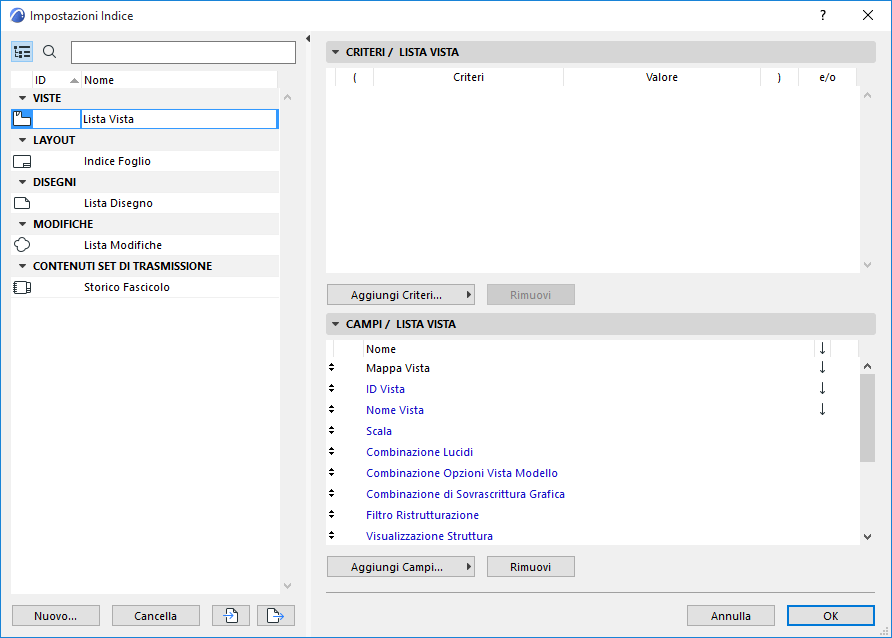Click the search input field
The image size is (892, 638).
coord(183,52)
